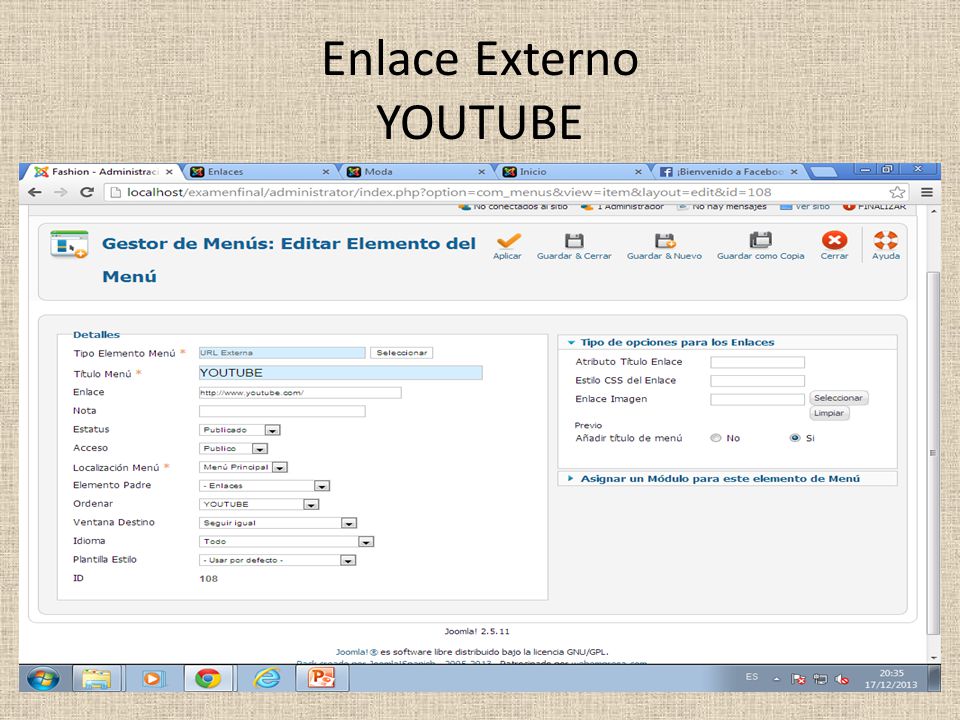Click the browser forward arrow
This screenshot has width=960, height=720.
tap(61, 192)
